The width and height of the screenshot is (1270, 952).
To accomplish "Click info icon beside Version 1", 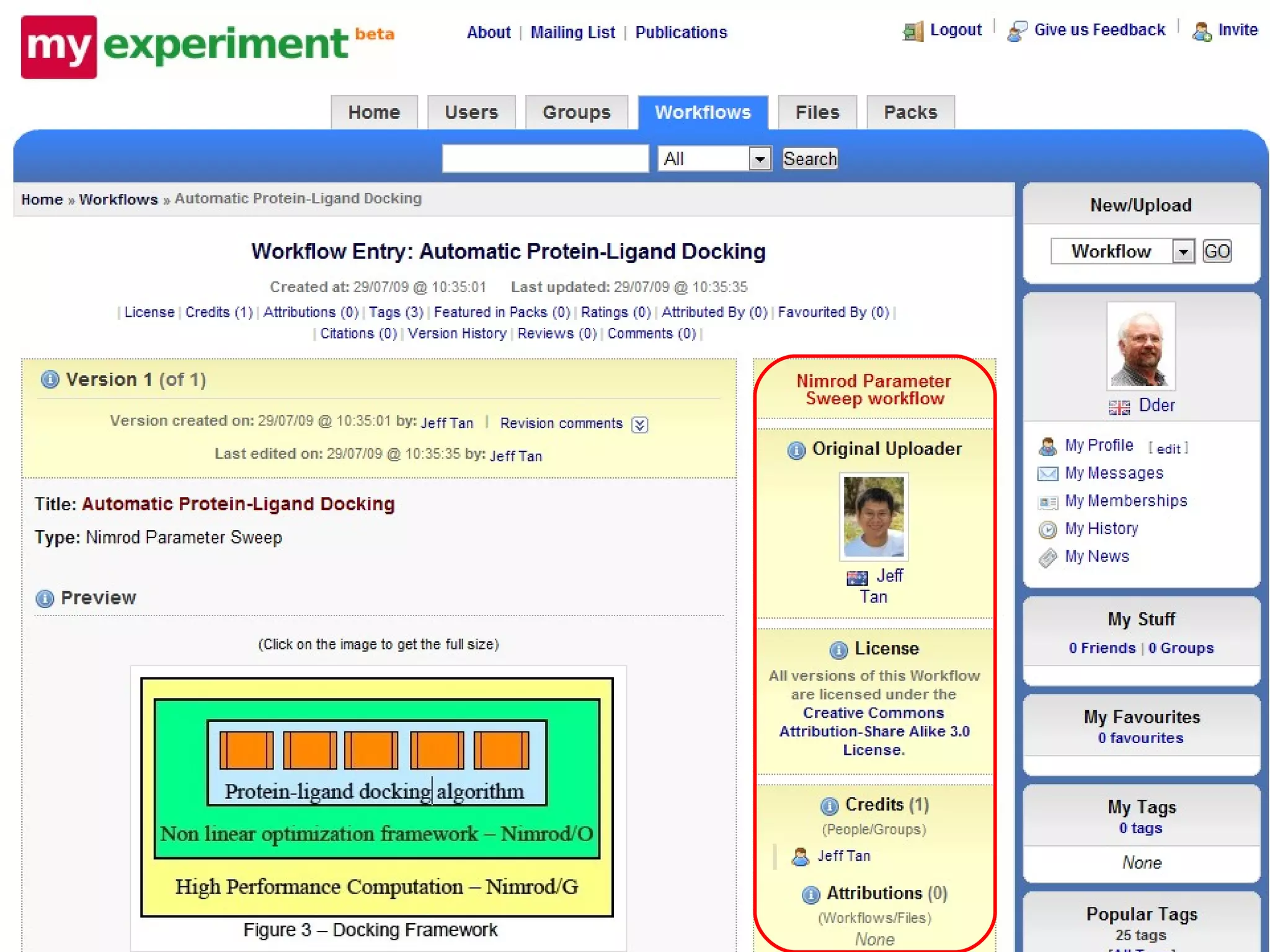I will 50,379.
